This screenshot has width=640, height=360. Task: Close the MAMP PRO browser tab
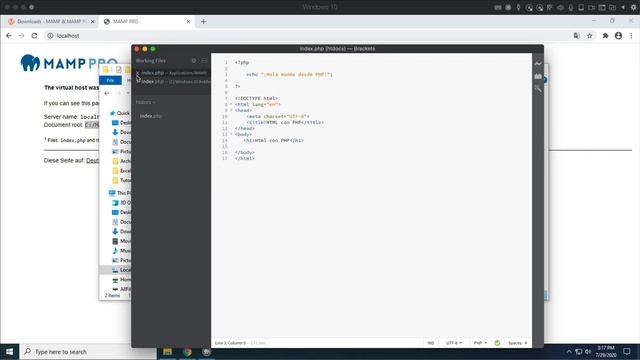(188, 22)
